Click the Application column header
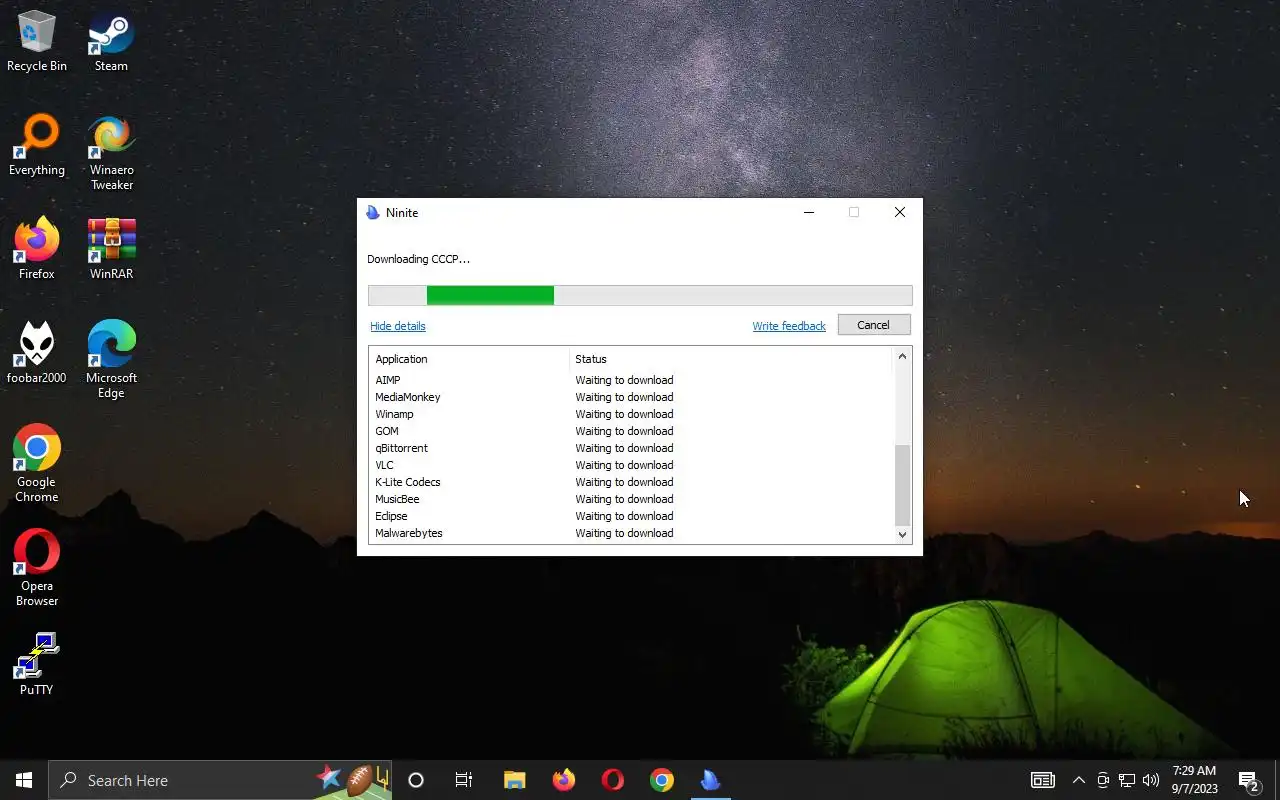The height and width of the screenshot is (800, 1280). [469, 359]
